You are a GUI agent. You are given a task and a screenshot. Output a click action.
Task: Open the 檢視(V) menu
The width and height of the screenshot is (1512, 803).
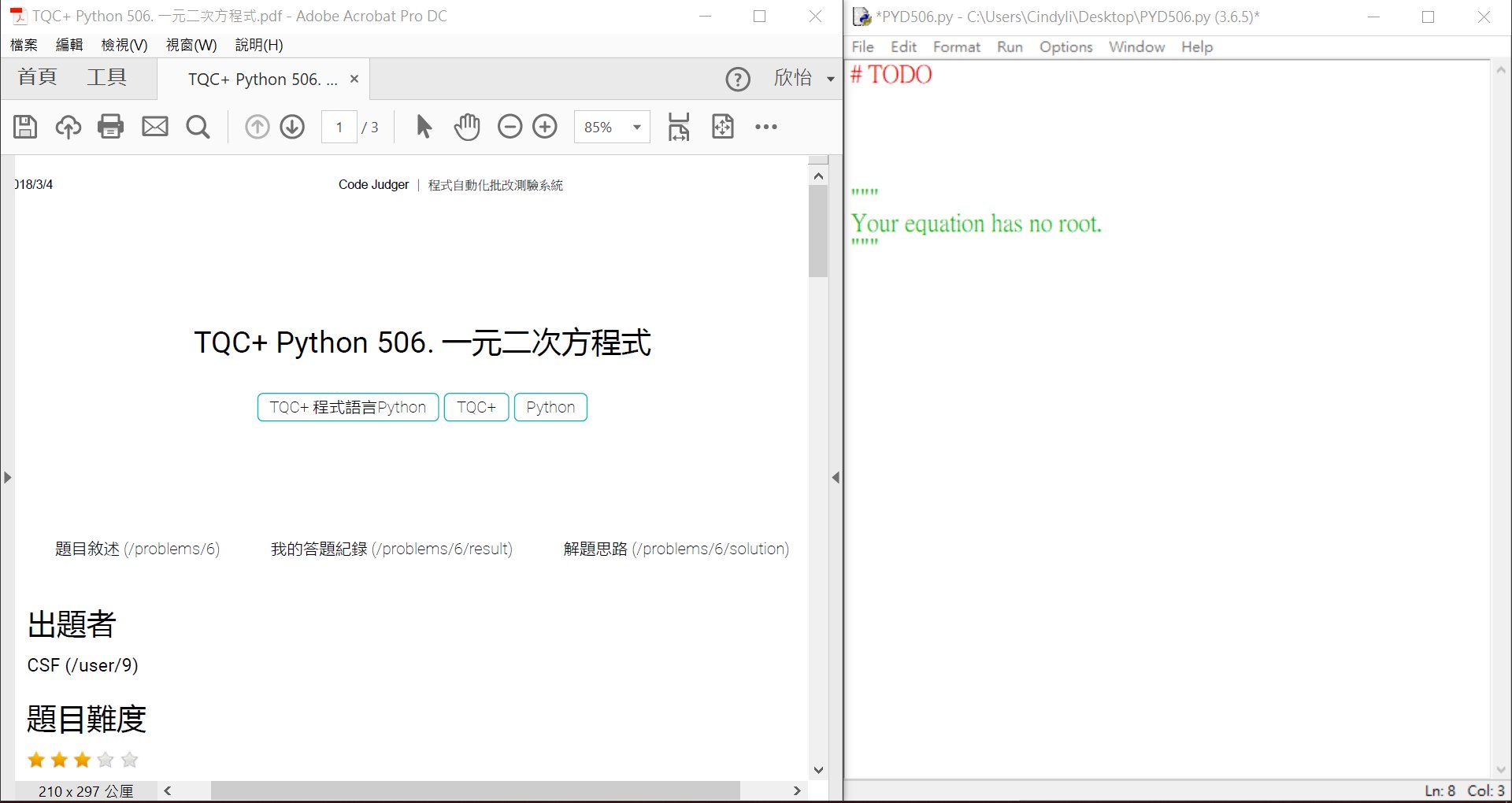(124, 45)
